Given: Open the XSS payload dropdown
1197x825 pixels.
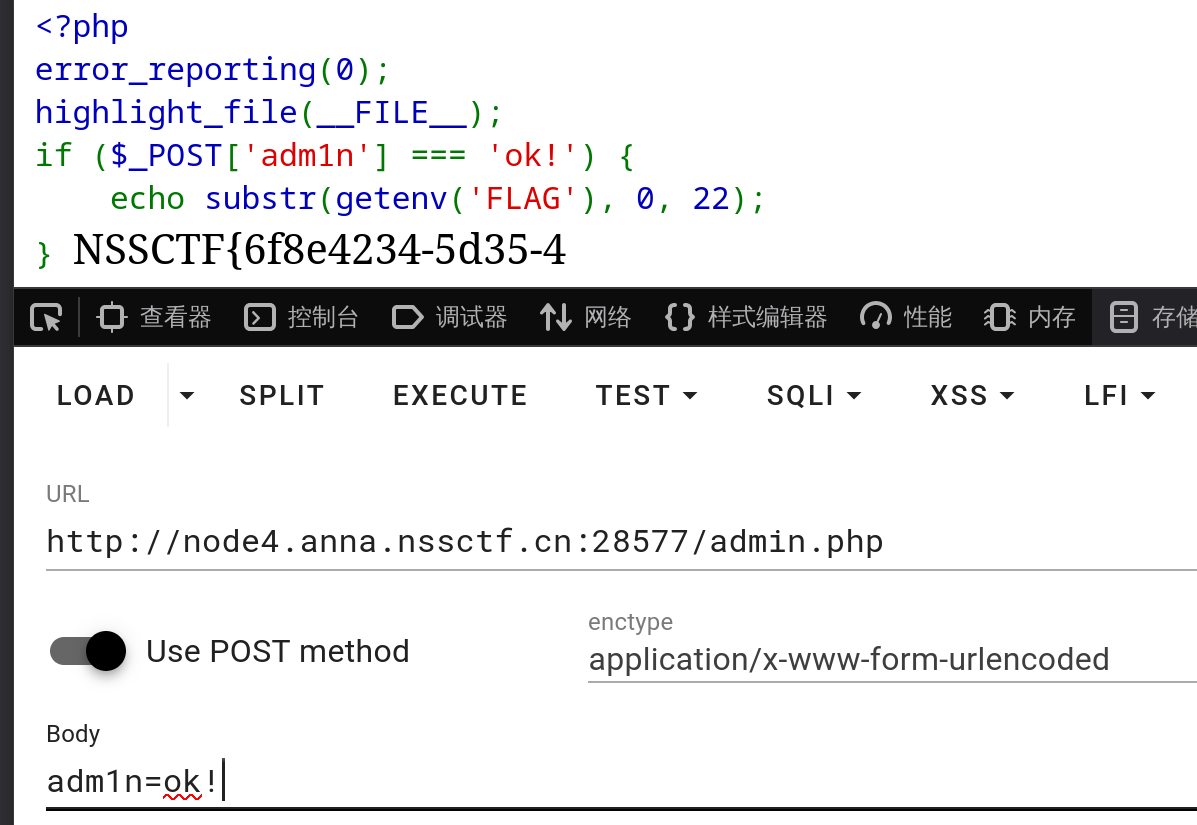Looking at the screenshot, I should 971,395.
